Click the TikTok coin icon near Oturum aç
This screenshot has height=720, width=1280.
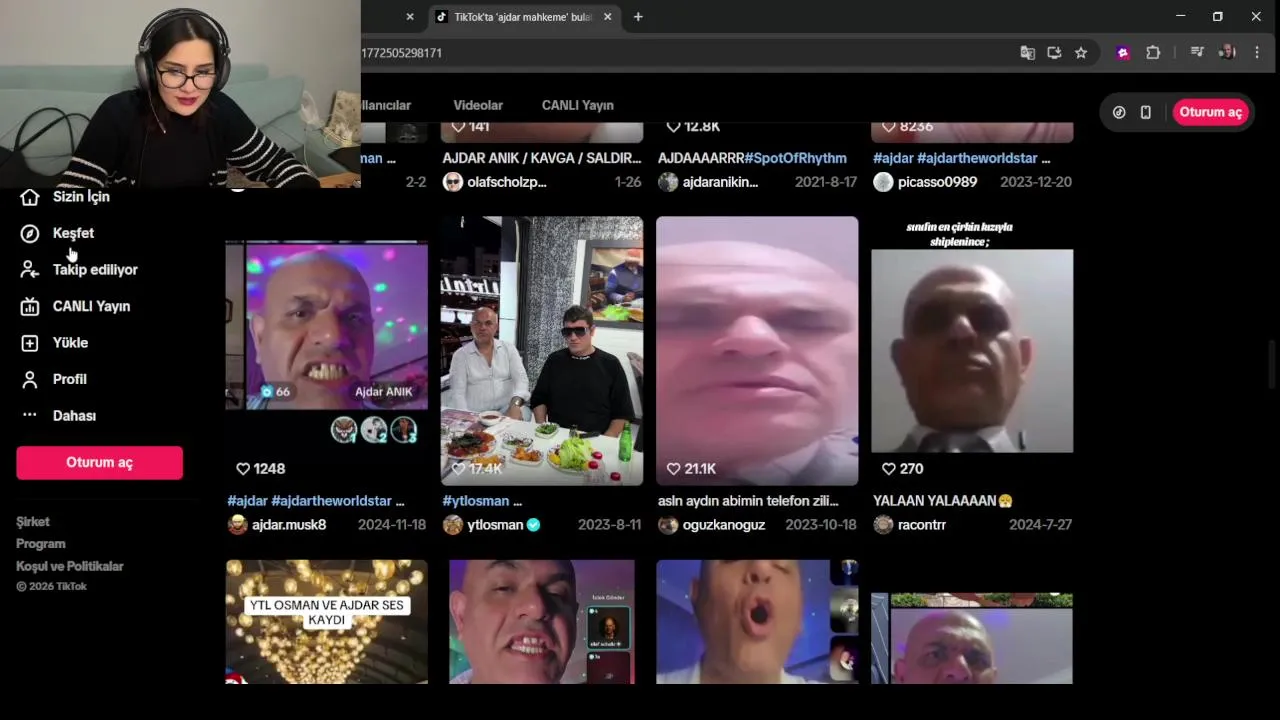1119,112
